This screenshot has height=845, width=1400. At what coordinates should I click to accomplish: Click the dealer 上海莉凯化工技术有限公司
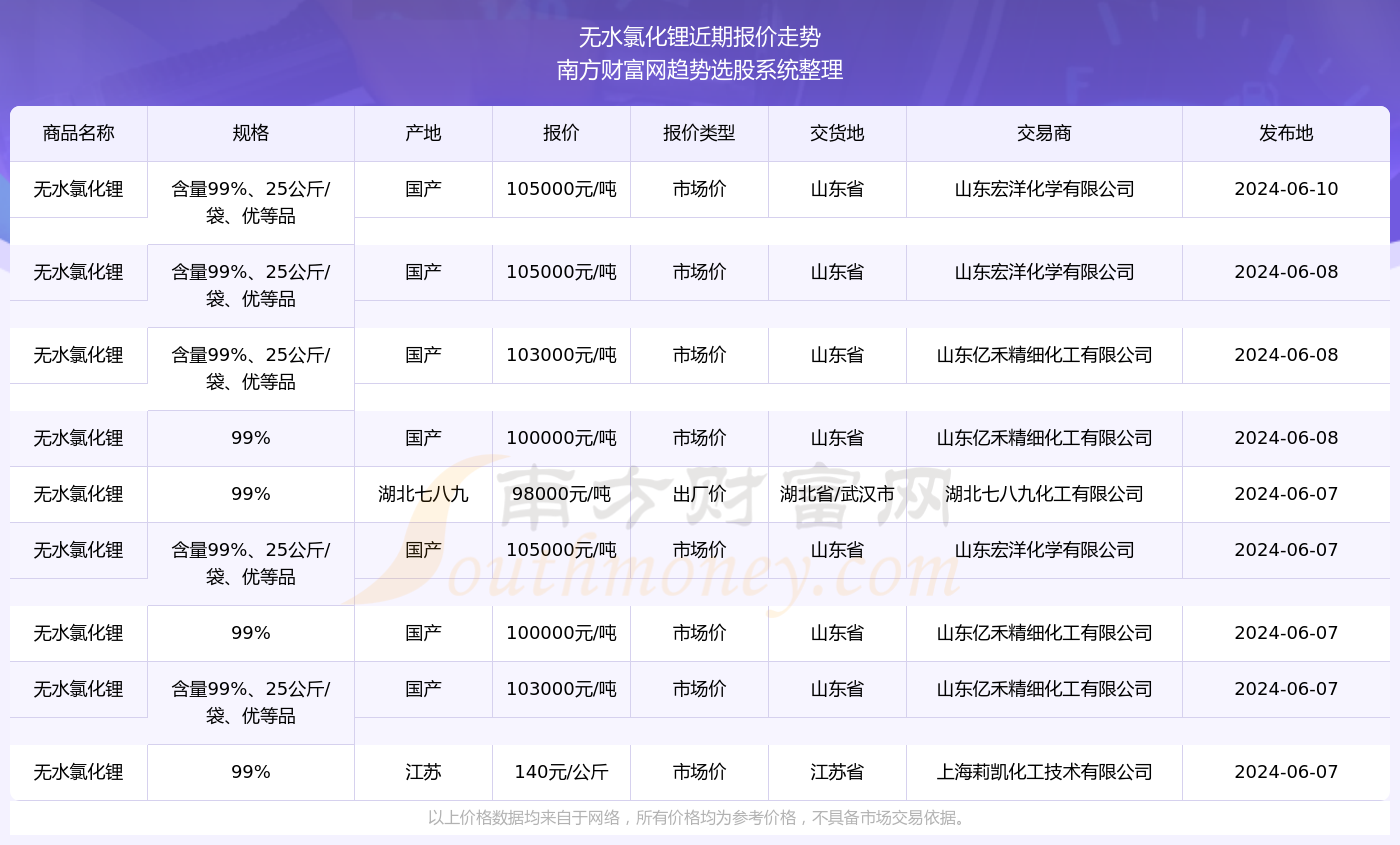coord(1044,772)
